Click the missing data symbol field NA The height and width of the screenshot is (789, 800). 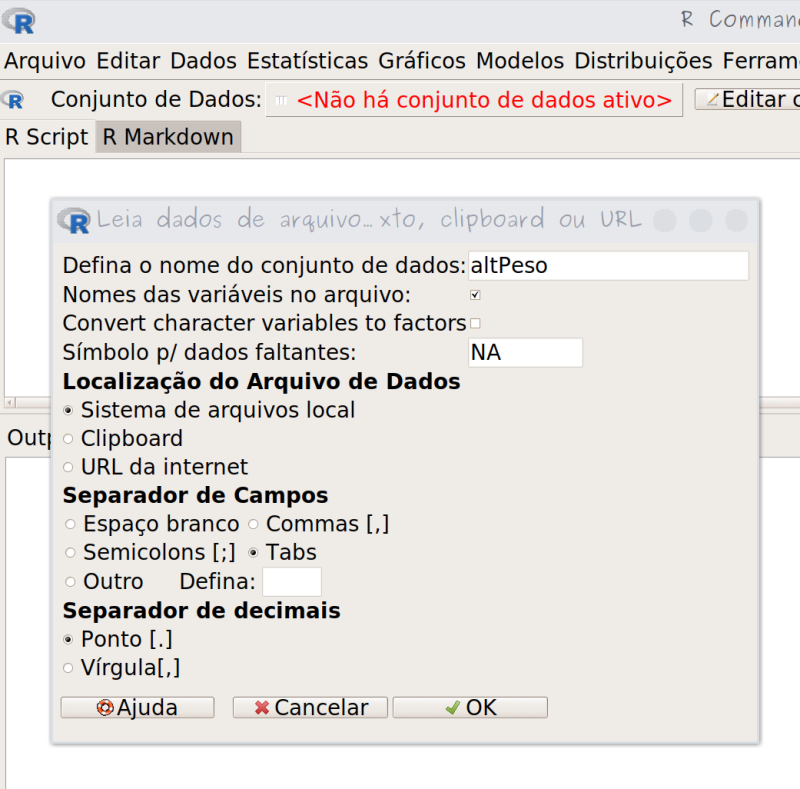pyautogui.click(x=525, y=353)
